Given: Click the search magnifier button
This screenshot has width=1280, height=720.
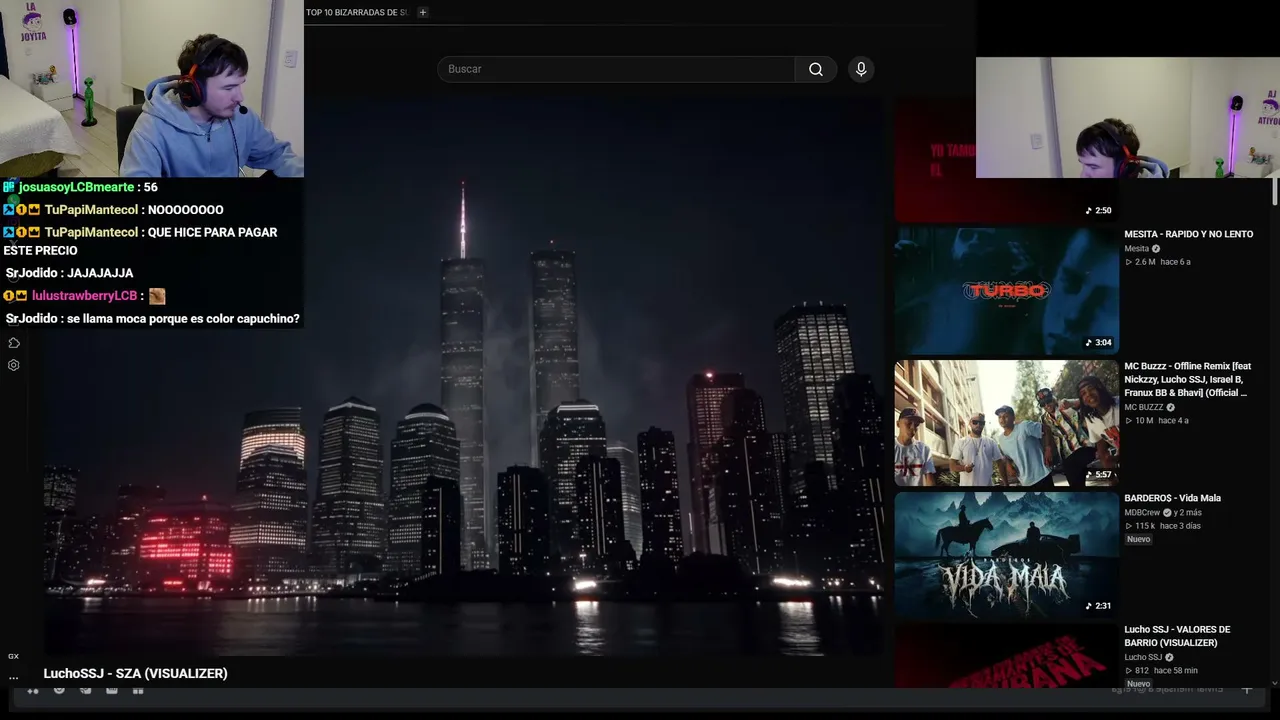Looking at the screenshot, I should [x=816, y=69].
